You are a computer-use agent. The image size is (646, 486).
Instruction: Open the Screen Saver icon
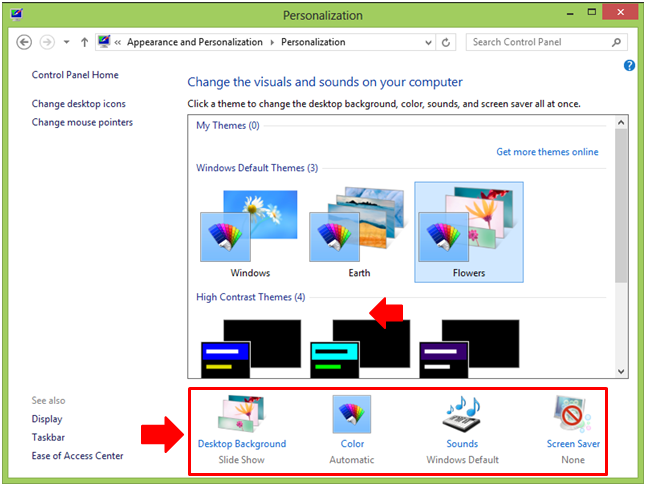click(573, 415)
